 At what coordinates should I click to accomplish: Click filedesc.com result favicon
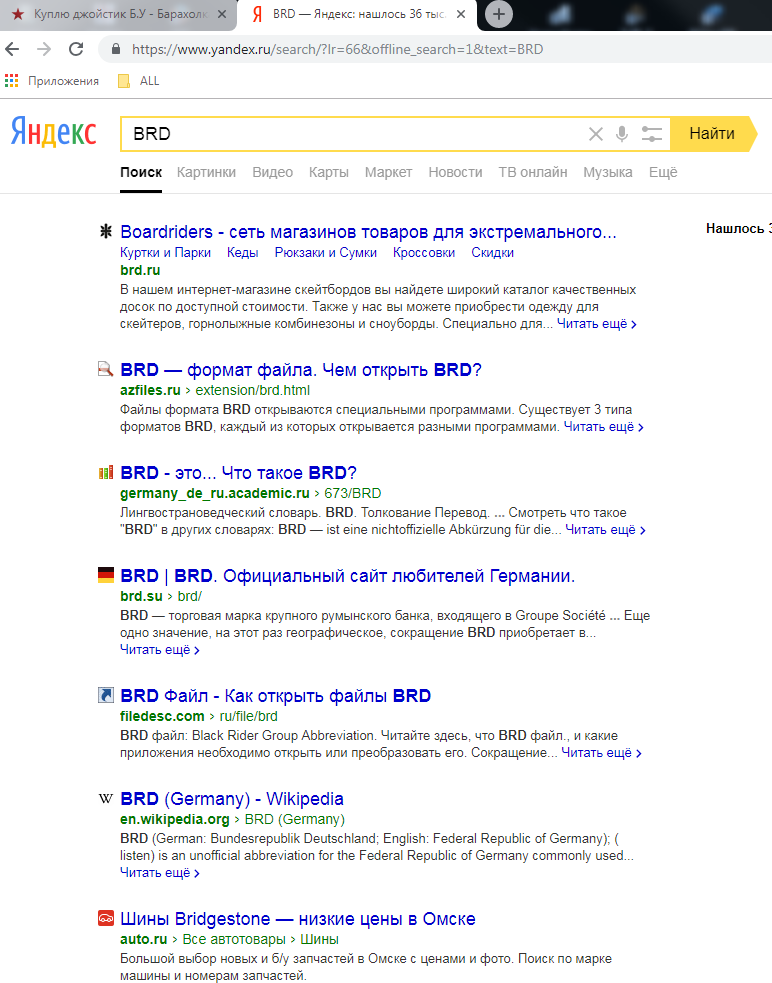pos(106,695)
